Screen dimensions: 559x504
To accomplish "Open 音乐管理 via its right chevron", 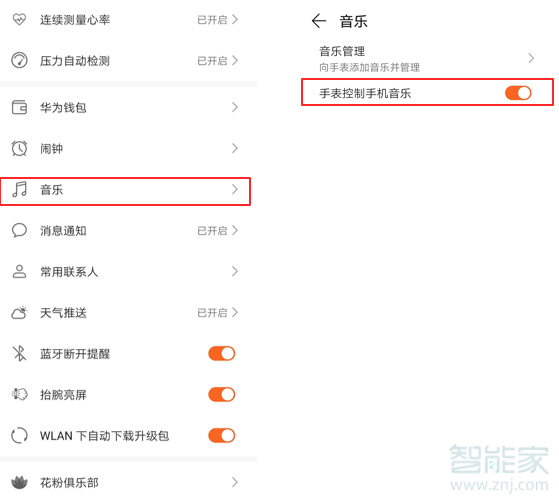I will (x=531, y=58).
